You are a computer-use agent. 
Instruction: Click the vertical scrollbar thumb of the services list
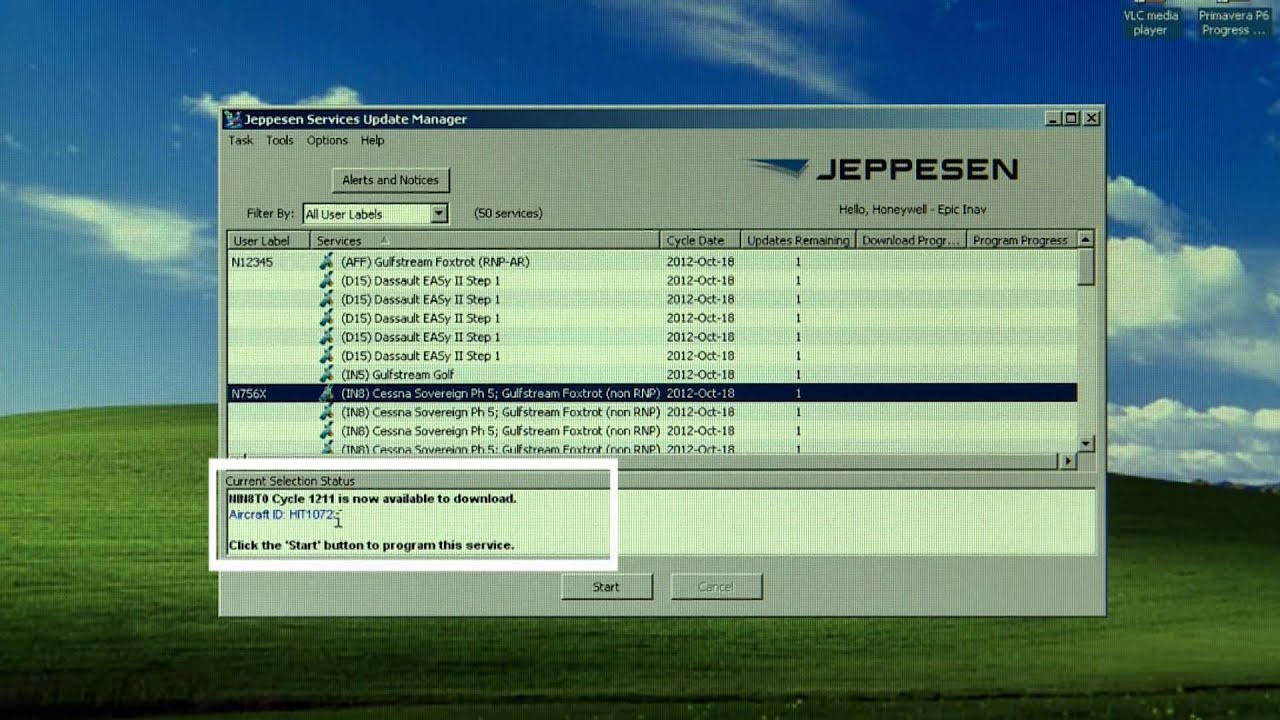click(x=1085, y=267)
